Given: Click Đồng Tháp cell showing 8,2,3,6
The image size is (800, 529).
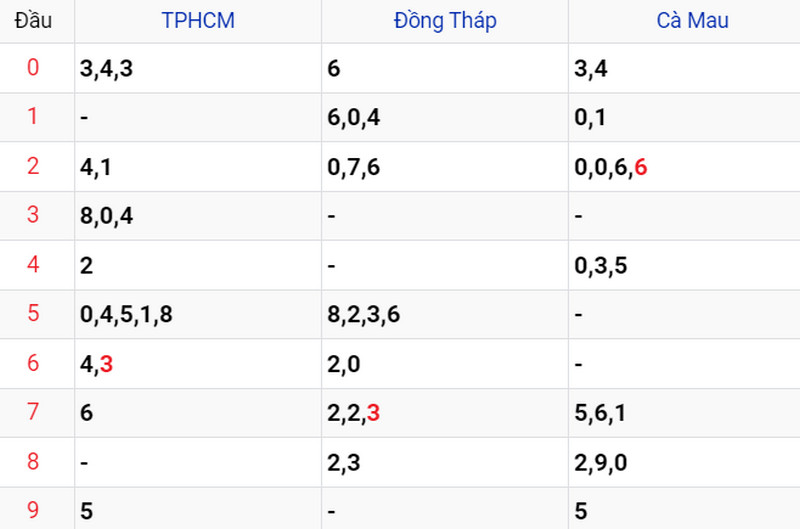Looking at the screenshot, I should [x=445, y=314].
